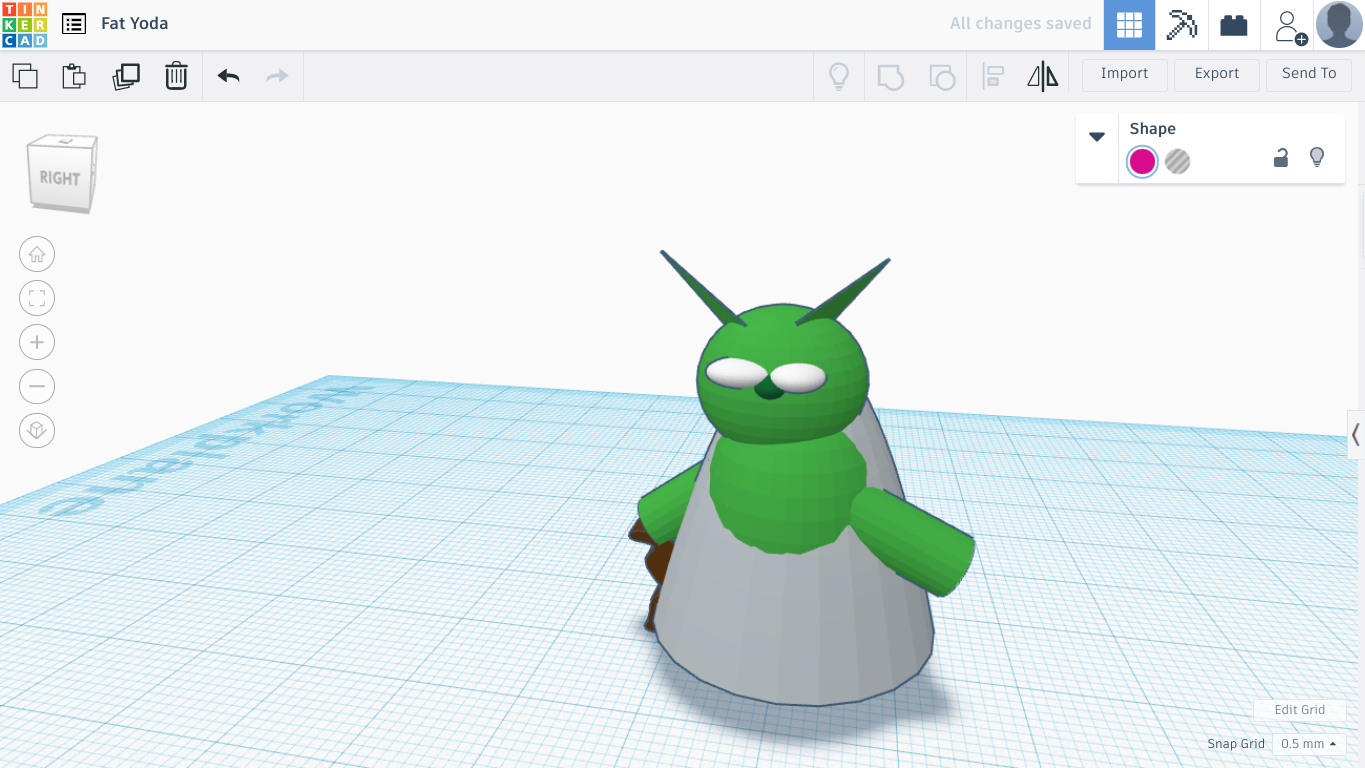Click the Export button
This screenshot has height=768, width=1365.
1217,74
